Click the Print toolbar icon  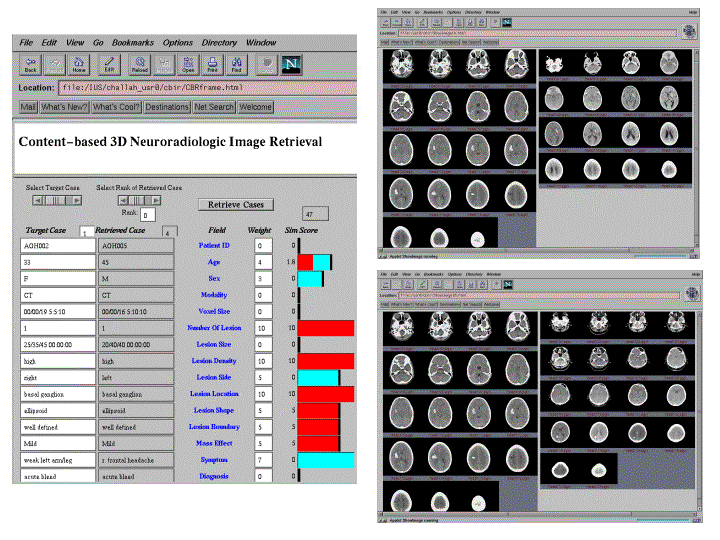[212, 66]
